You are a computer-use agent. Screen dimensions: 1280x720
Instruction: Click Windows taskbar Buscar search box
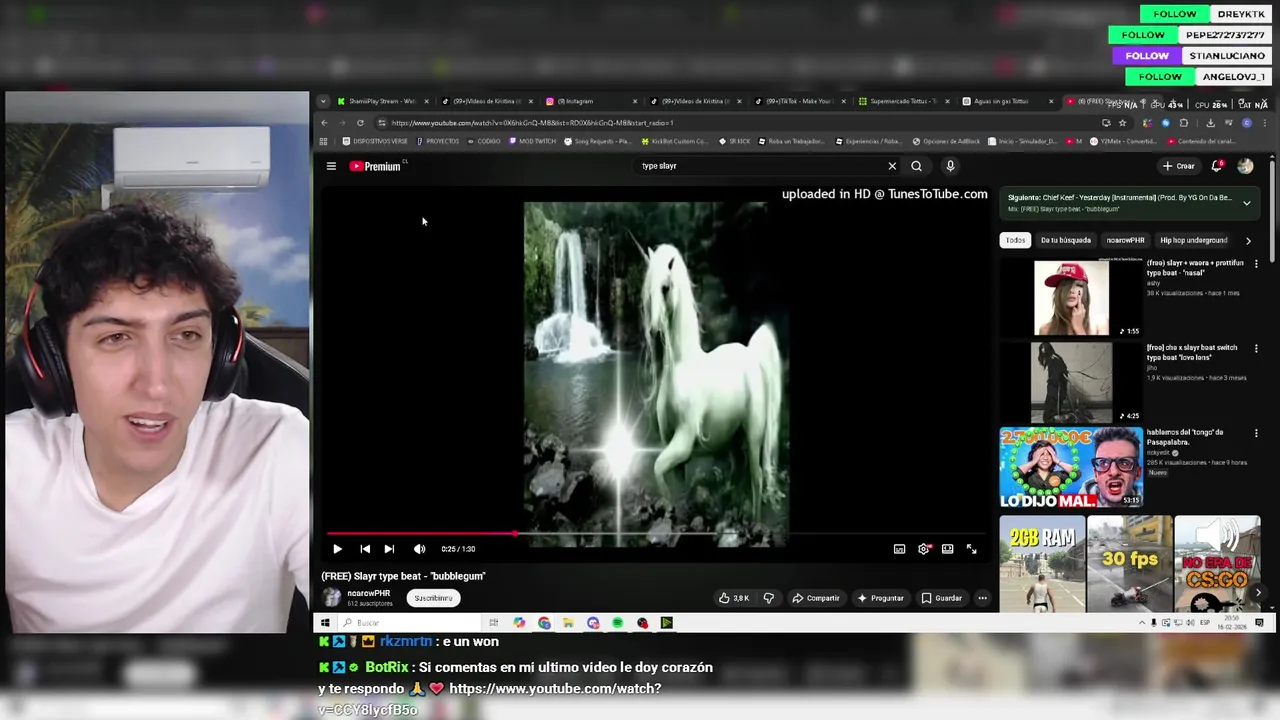[x=410, y=623]
